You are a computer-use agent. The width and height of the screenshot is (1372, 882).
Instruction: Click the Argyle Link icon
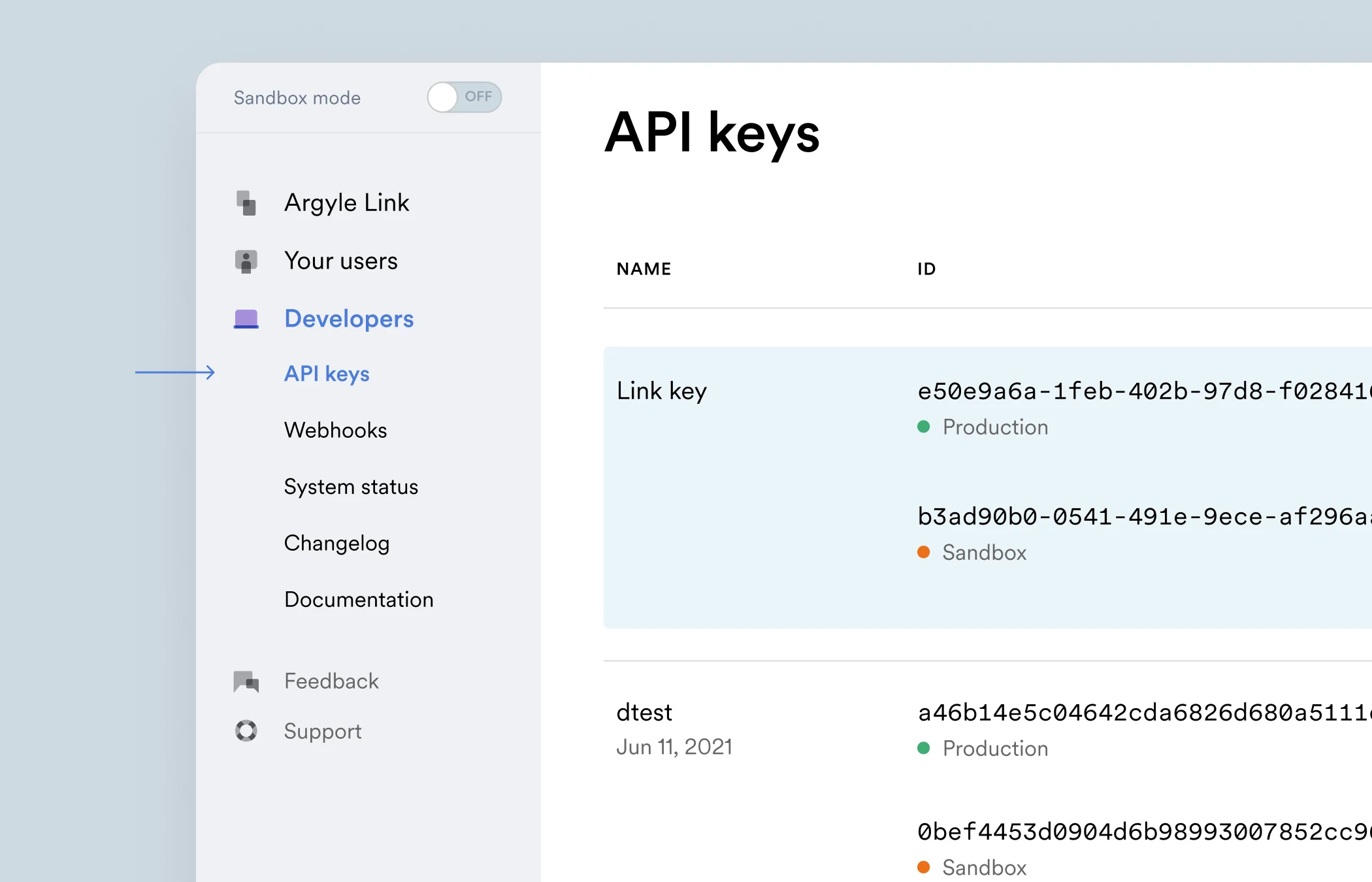pos(246,203)
